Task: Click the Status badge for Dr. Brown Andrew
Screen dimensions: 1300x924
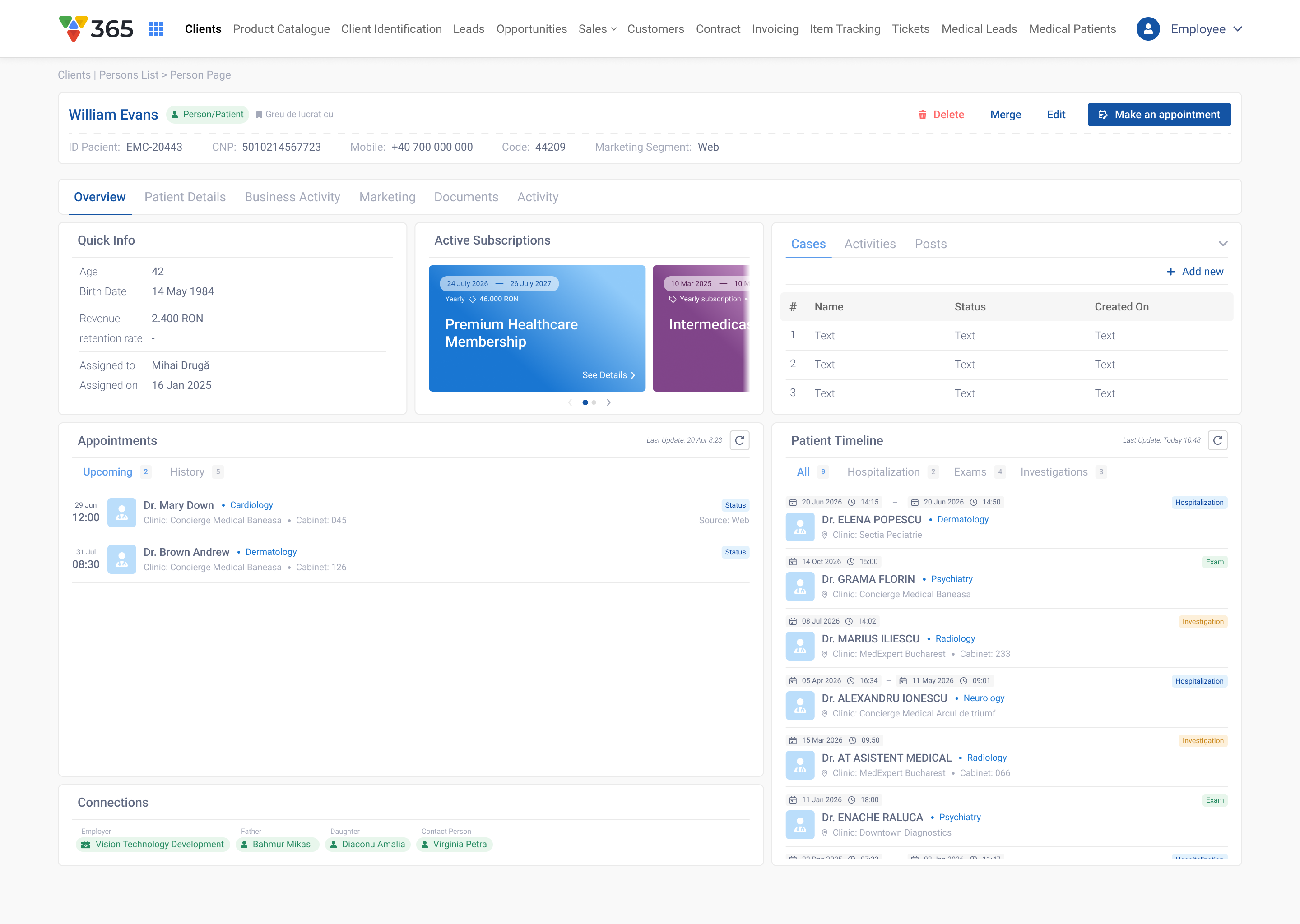Action: (x=735, y=553)
